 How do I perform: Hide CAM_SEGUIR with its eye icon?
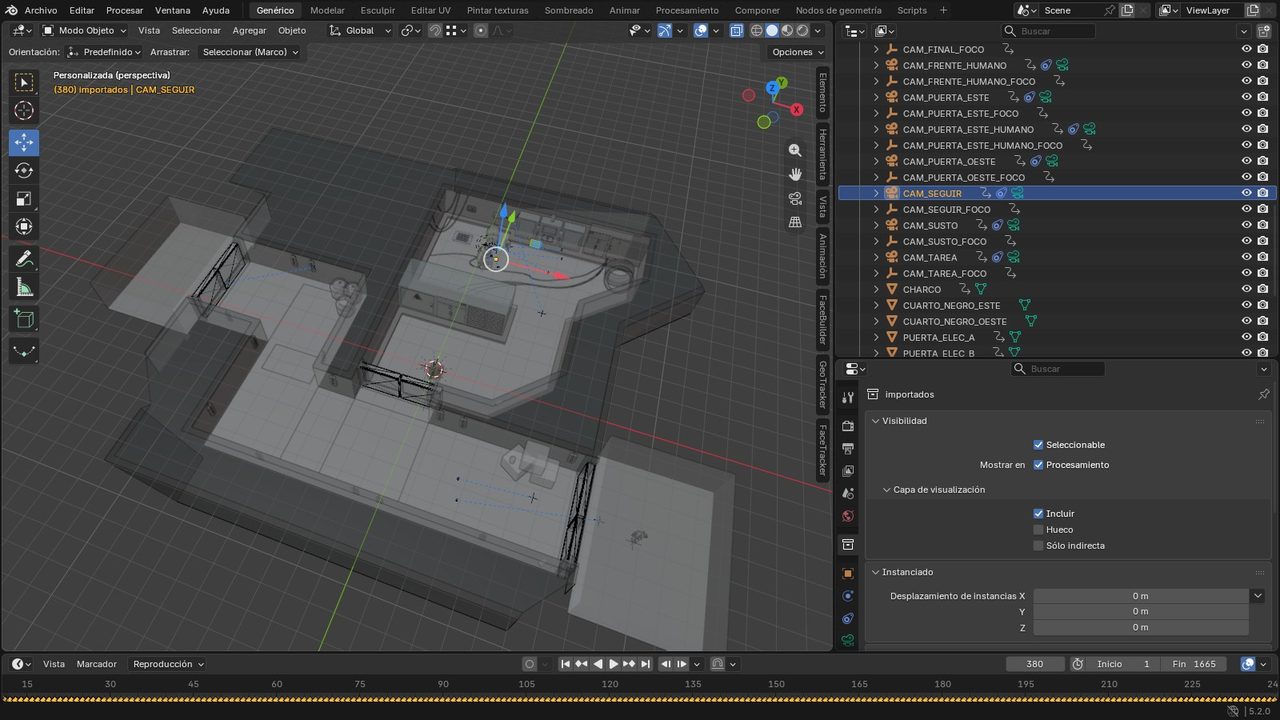click(x=1246, y=193)
